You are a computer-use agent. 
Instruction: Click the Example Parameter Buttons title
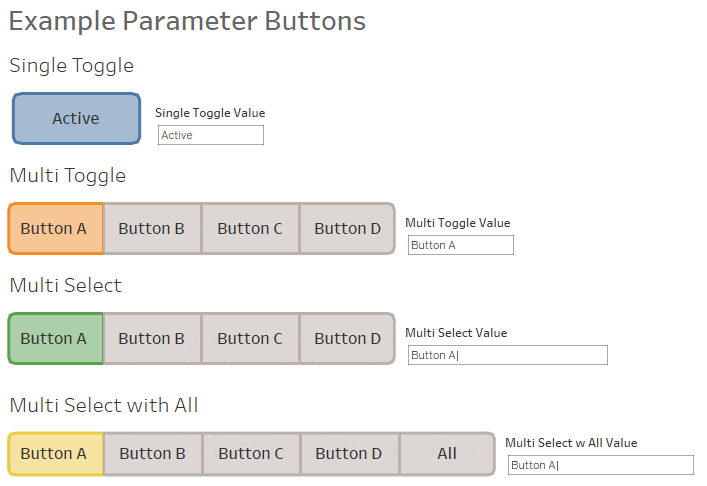point(187,22)
